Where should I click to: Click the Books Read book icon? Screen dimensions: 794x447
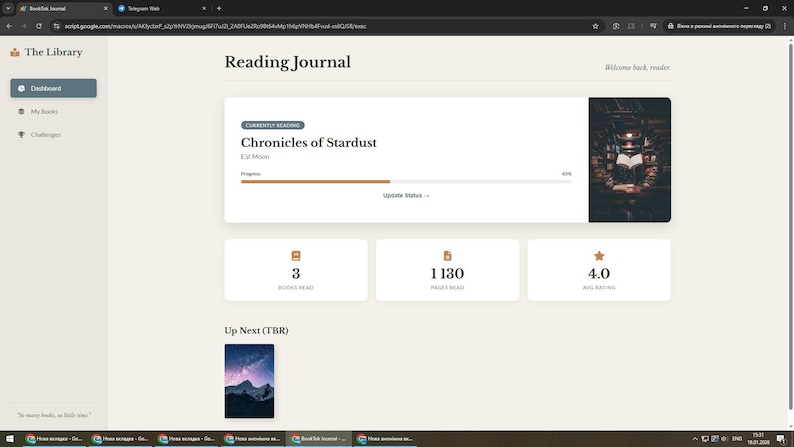point(296,256)
